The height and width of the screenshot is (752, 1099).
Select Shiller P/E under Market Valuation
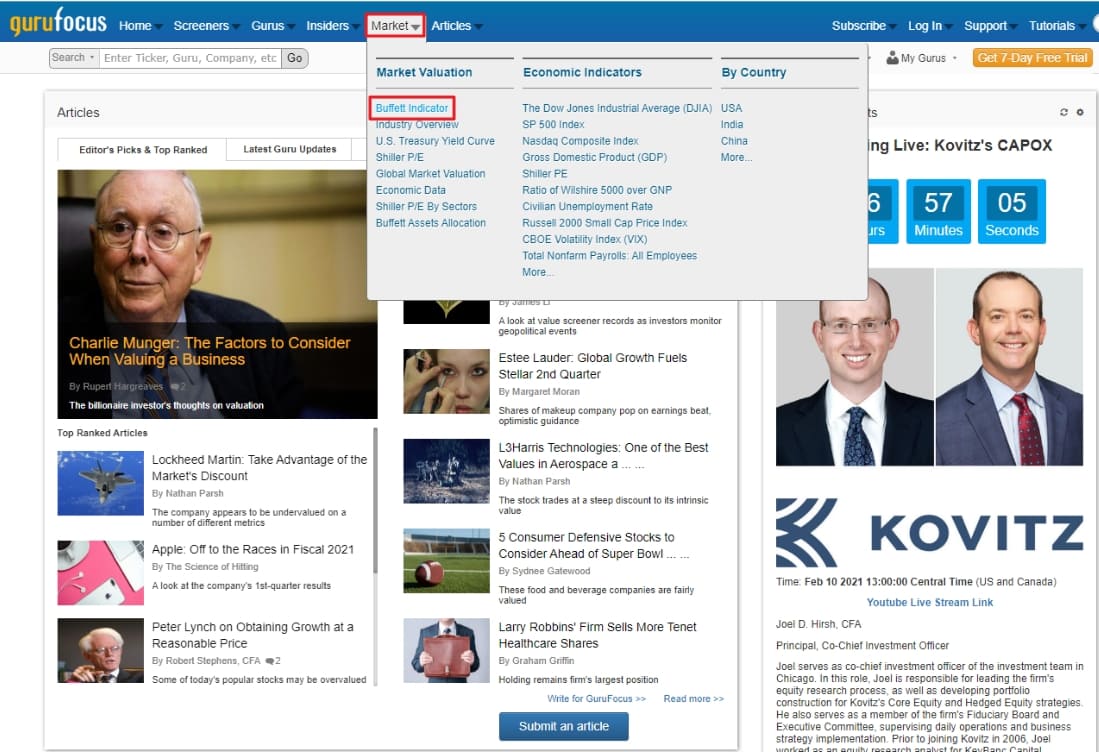tap(400, 157)
